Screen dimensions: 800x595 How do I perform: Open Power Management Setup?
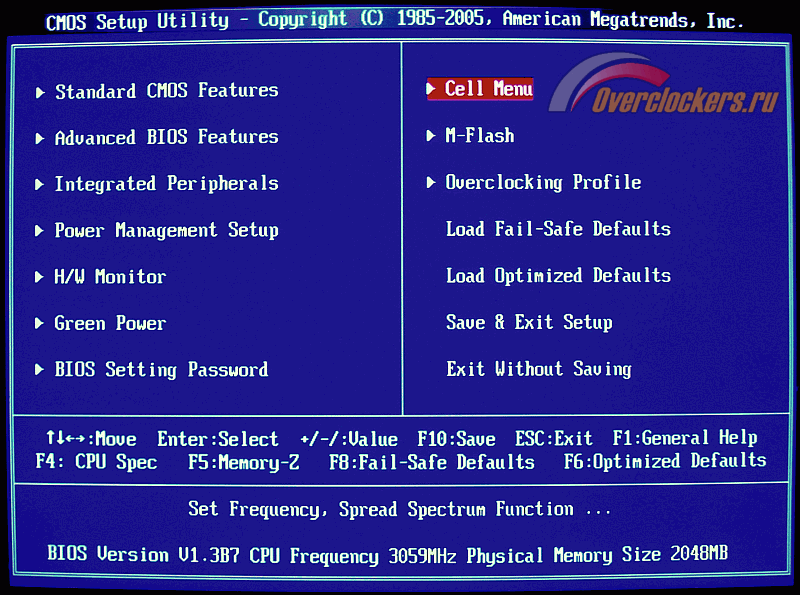[167, 230]
